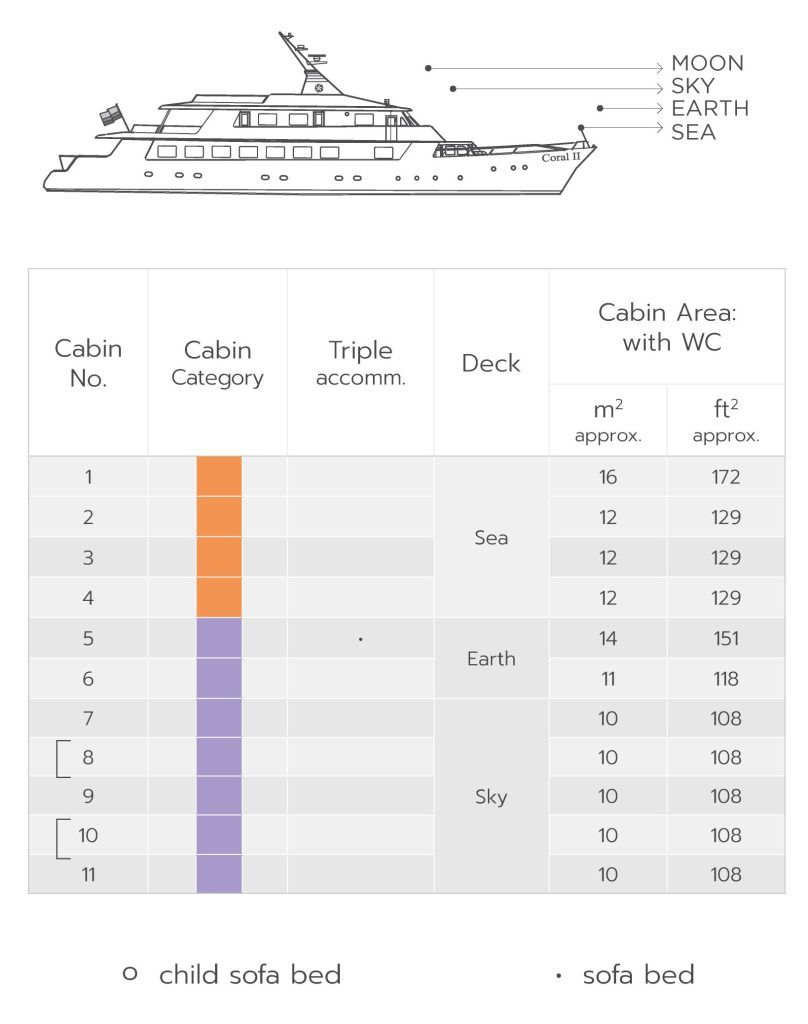Click the Deck column header
Image resolution: width=808 pixels, height=1024 pixels.
click(491, 363)
